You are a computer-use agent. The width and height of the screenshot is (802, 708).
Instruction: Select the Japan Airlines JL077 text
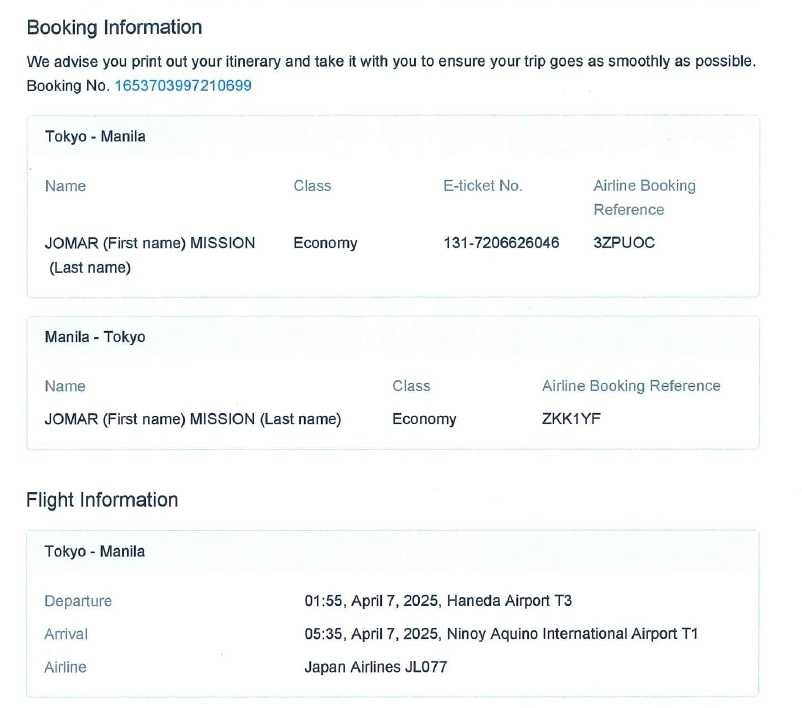pos(375,667)
